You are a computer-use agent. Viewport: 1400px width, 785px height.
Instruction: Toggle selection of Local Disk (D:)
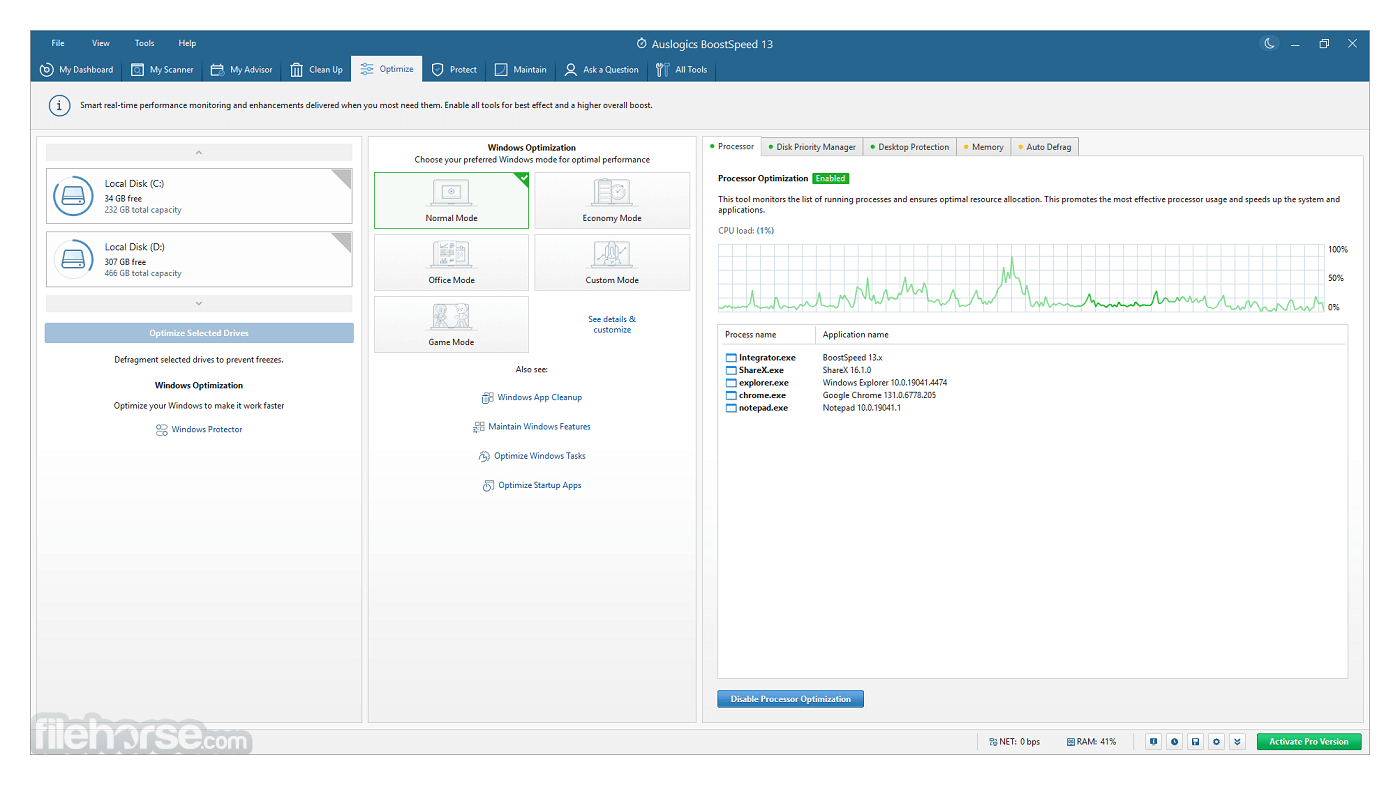(x=199, y=259)
